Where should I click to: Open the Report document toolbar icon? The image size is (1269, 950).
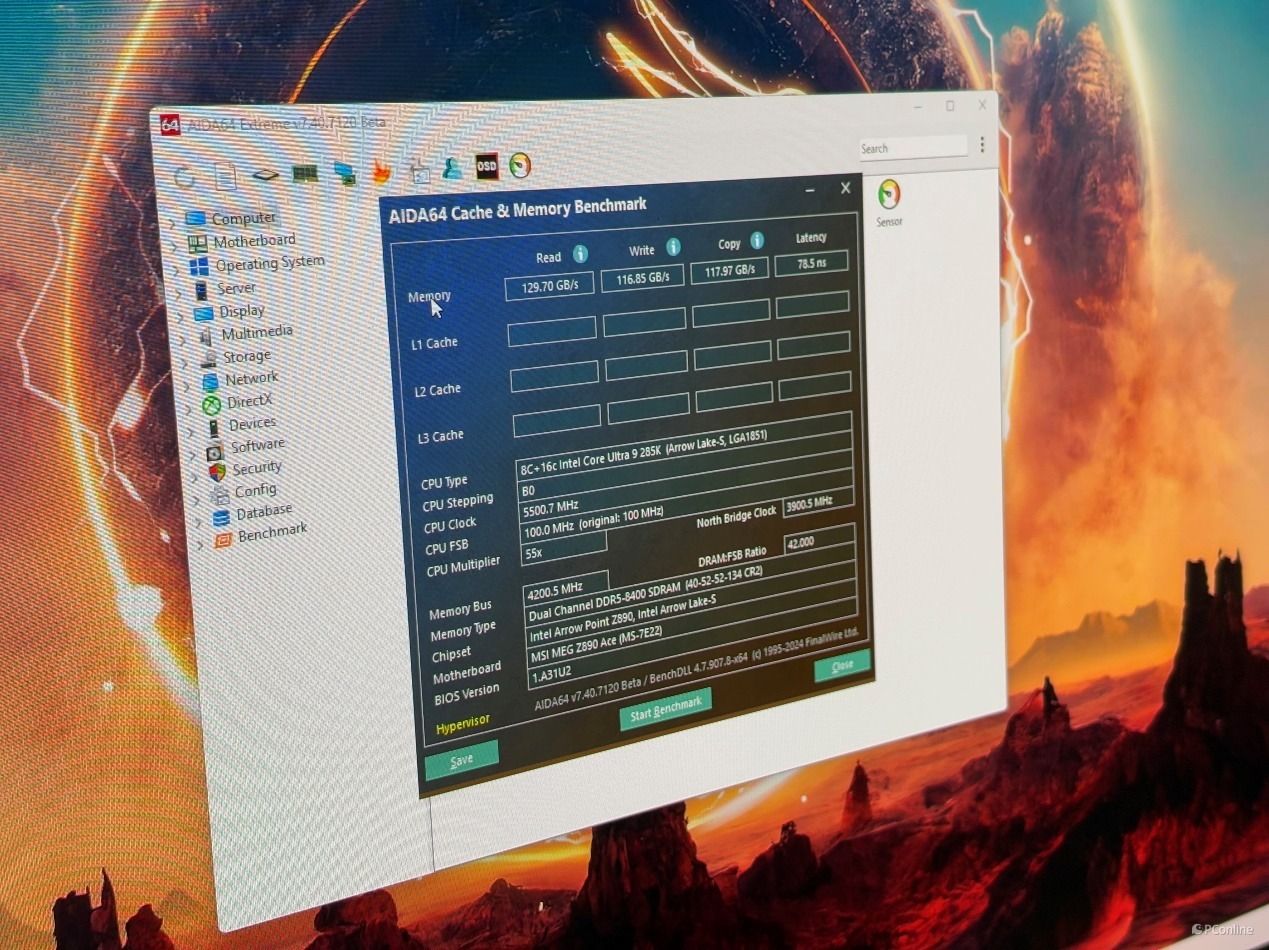pos(226,178)
